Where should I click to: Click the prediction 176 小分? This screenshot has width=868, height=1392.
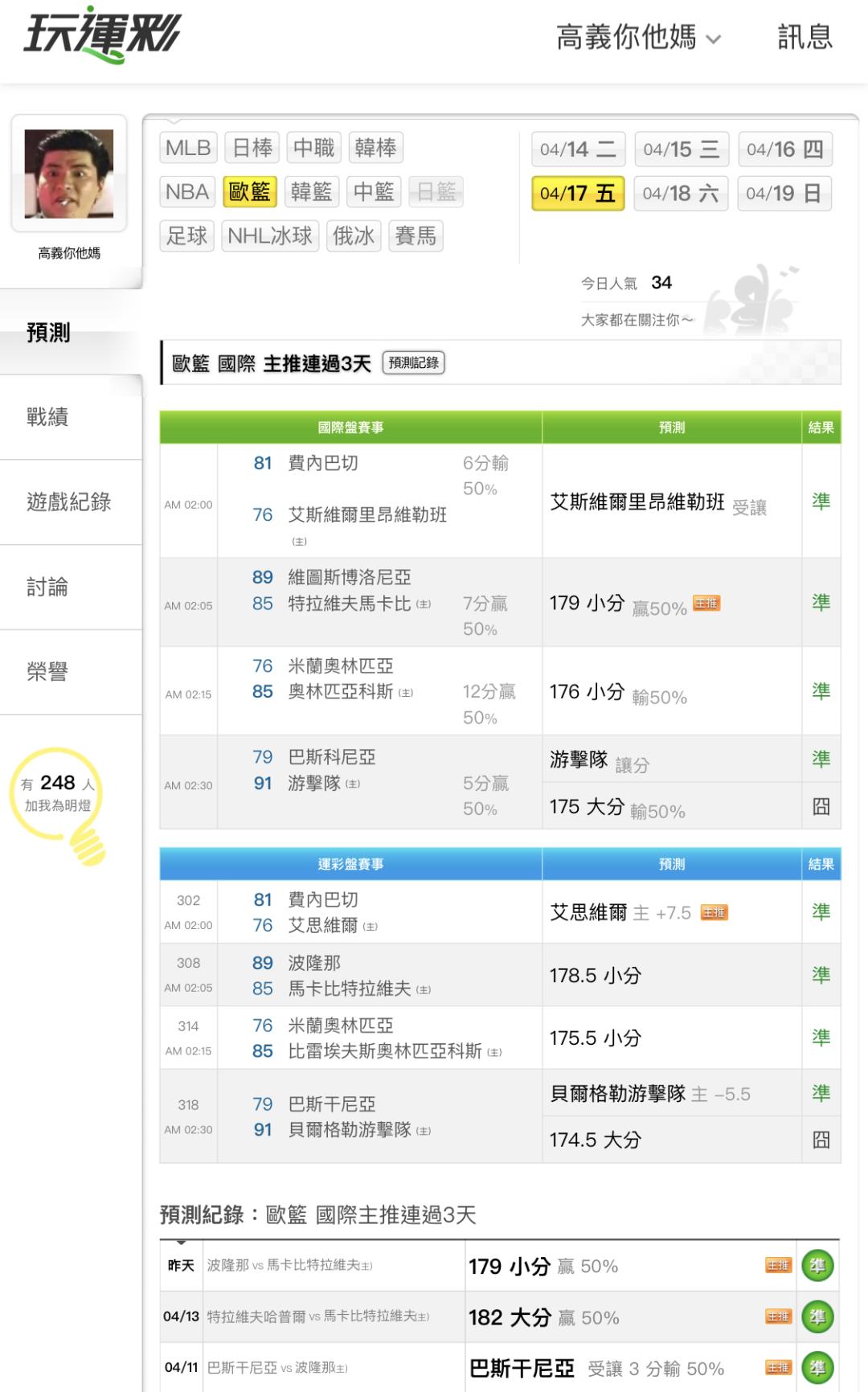click(587, 692)
